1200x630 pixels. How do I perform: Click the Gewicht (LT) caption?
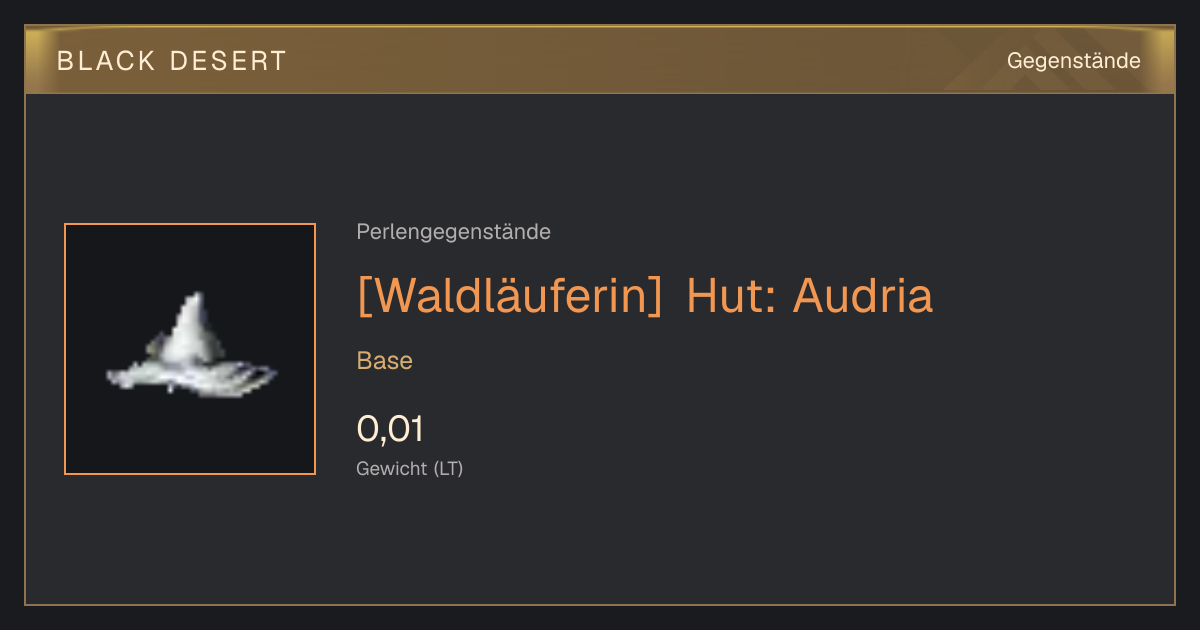[x=410, y=468]
